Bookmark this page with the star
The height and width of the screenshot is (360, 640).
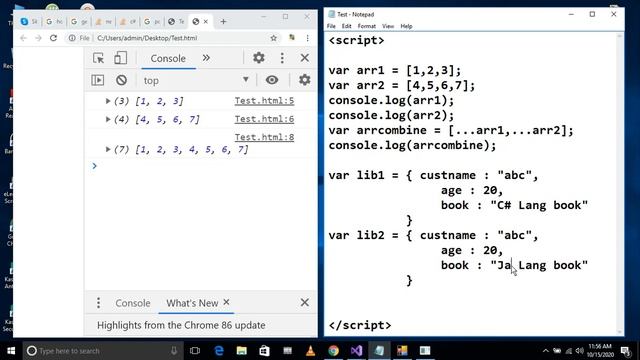point(273,38)
